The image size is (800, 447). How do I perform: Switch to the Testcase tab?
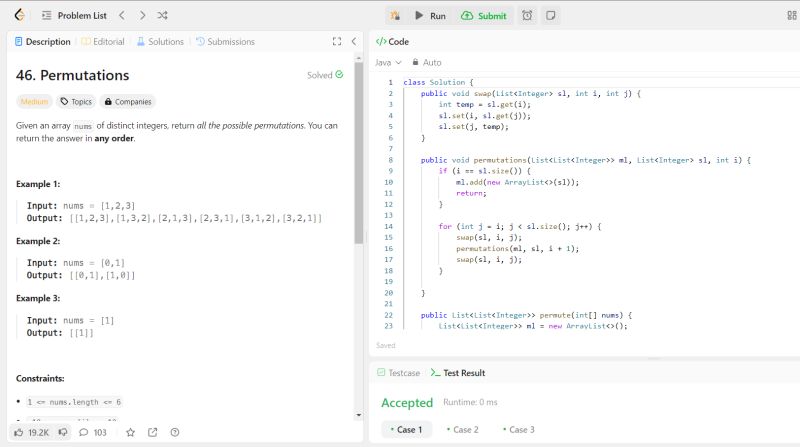coord(398,373)
